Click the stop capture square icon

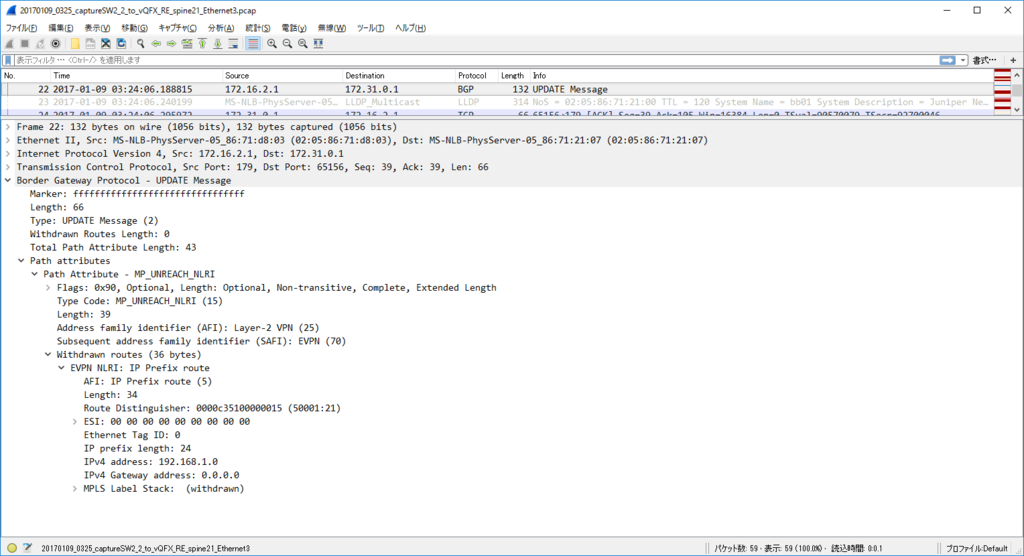point(25,44)
